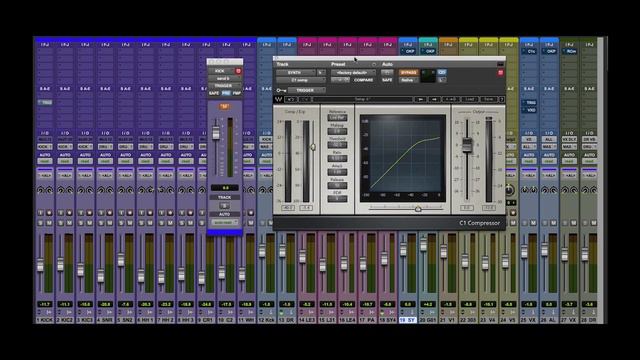Solo track 3 in the mixer
Viewport: 640px width, 360px height.
(81, 223)
